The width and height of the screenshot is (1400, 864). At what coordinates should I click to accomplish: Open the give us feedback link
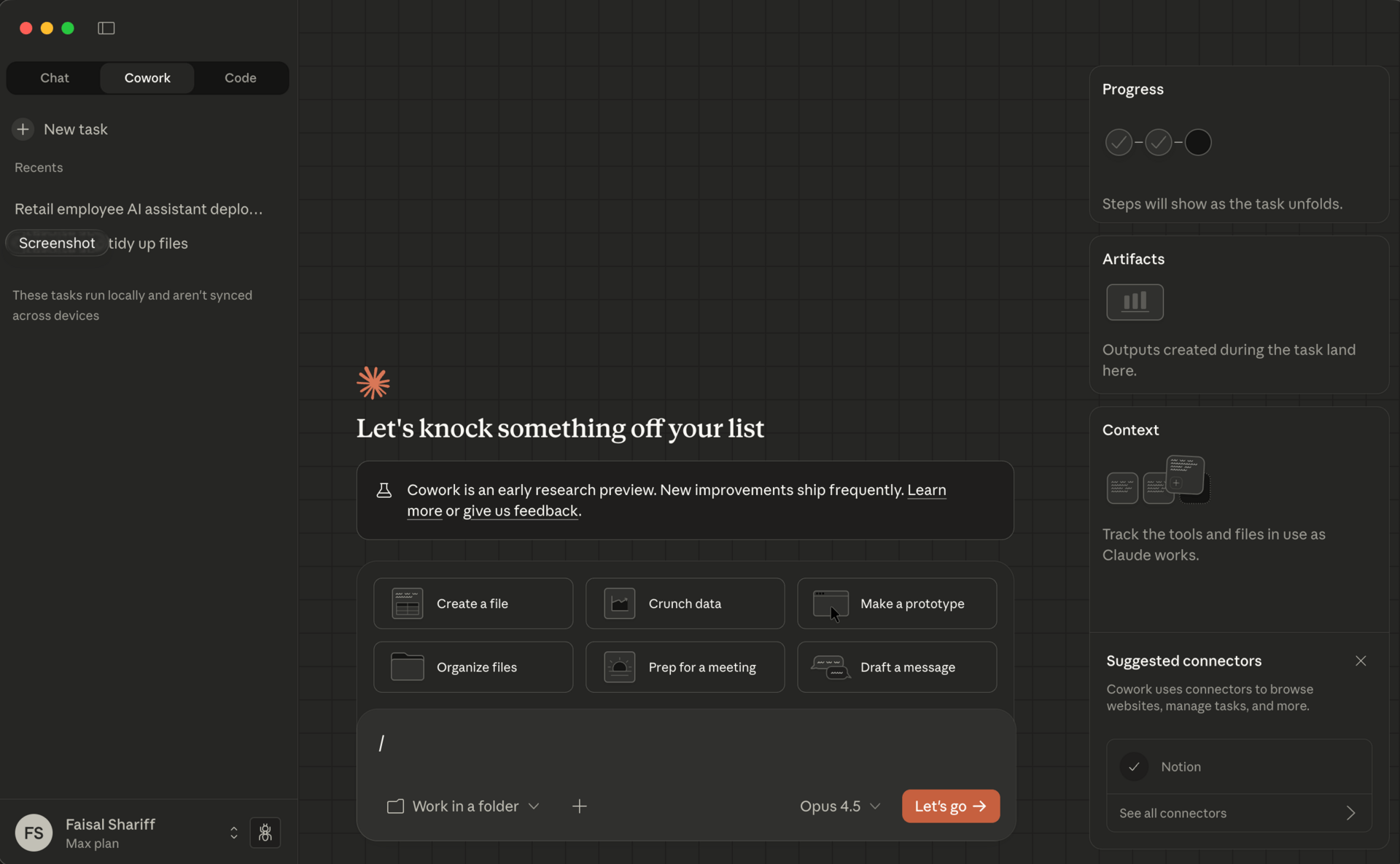point(520,511)
